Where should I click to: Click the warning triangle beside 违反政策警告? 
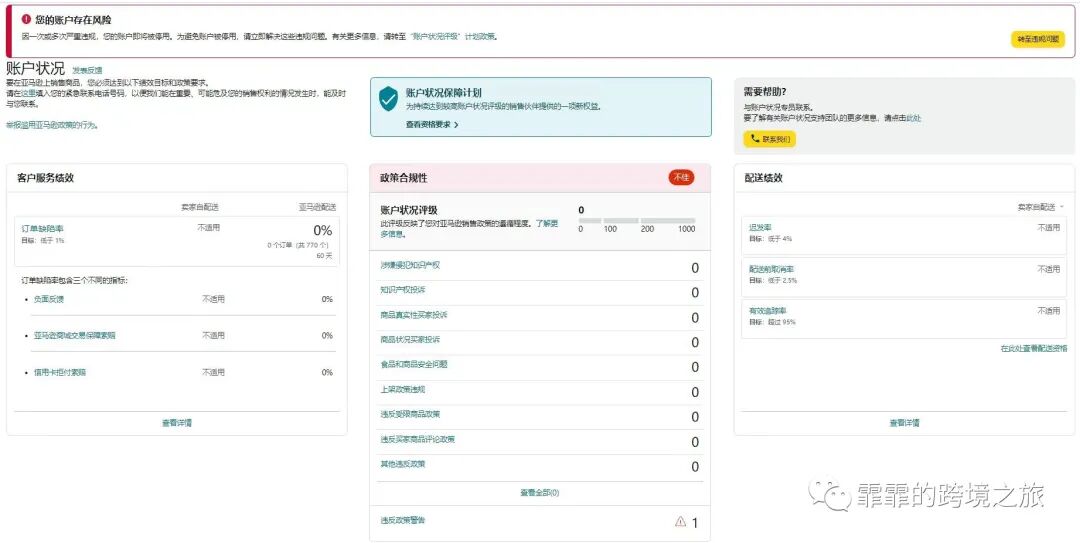click(681, 522)
